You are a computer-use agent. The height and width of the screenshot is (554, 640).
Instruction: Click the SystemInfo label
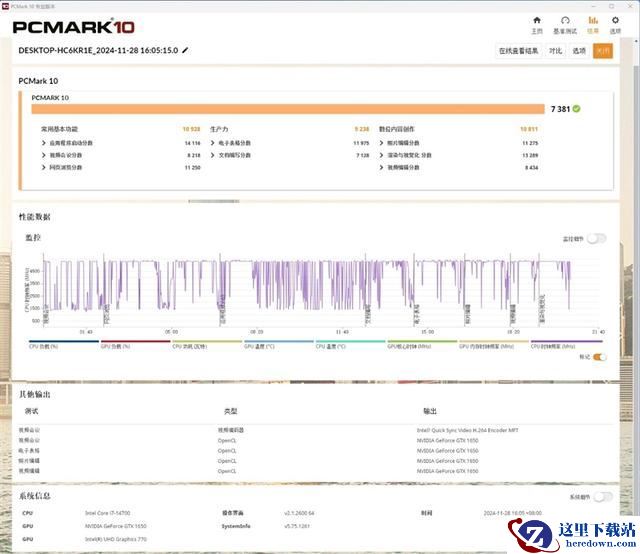[236, 526]
